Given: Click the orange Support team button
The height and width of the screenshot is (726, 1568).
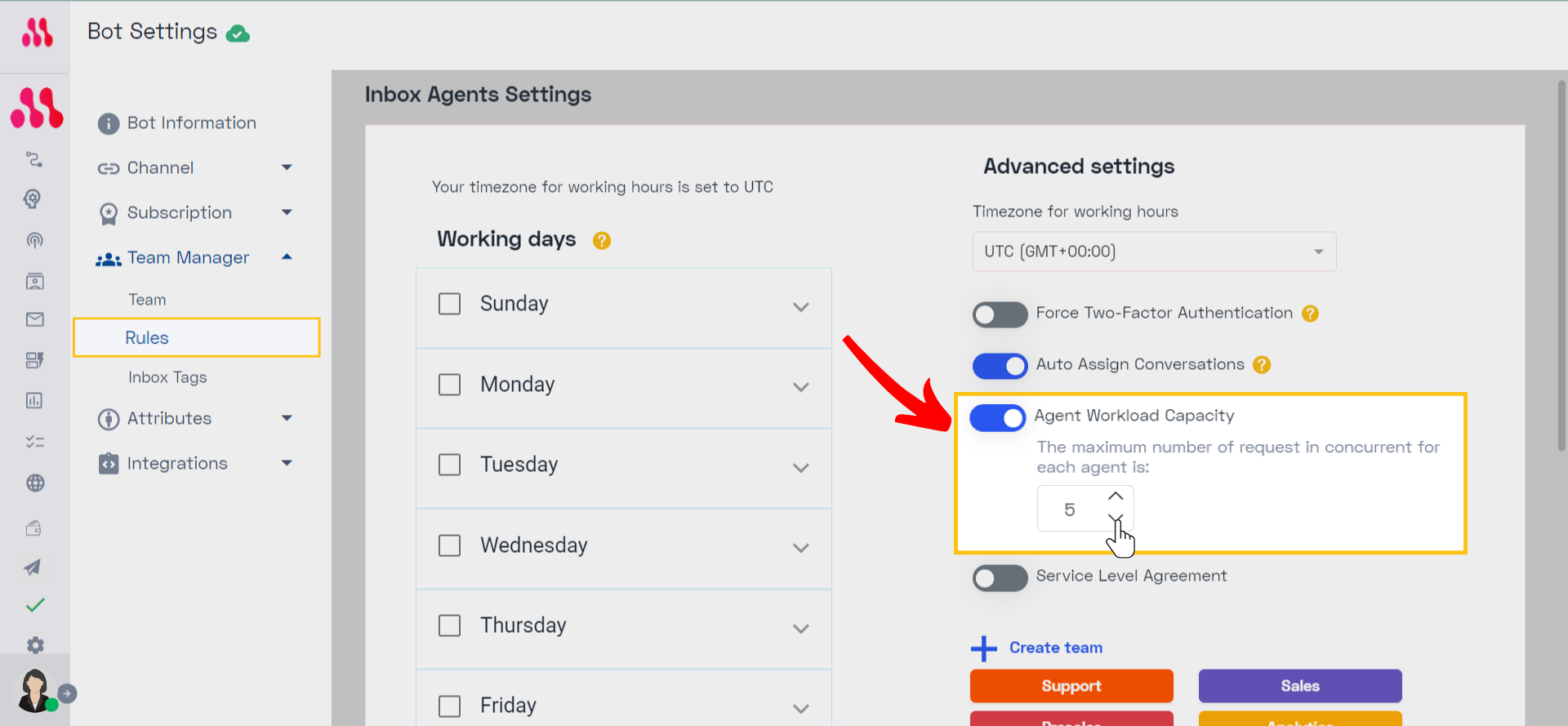Looking at the screenshot, I should point(1071,686).
